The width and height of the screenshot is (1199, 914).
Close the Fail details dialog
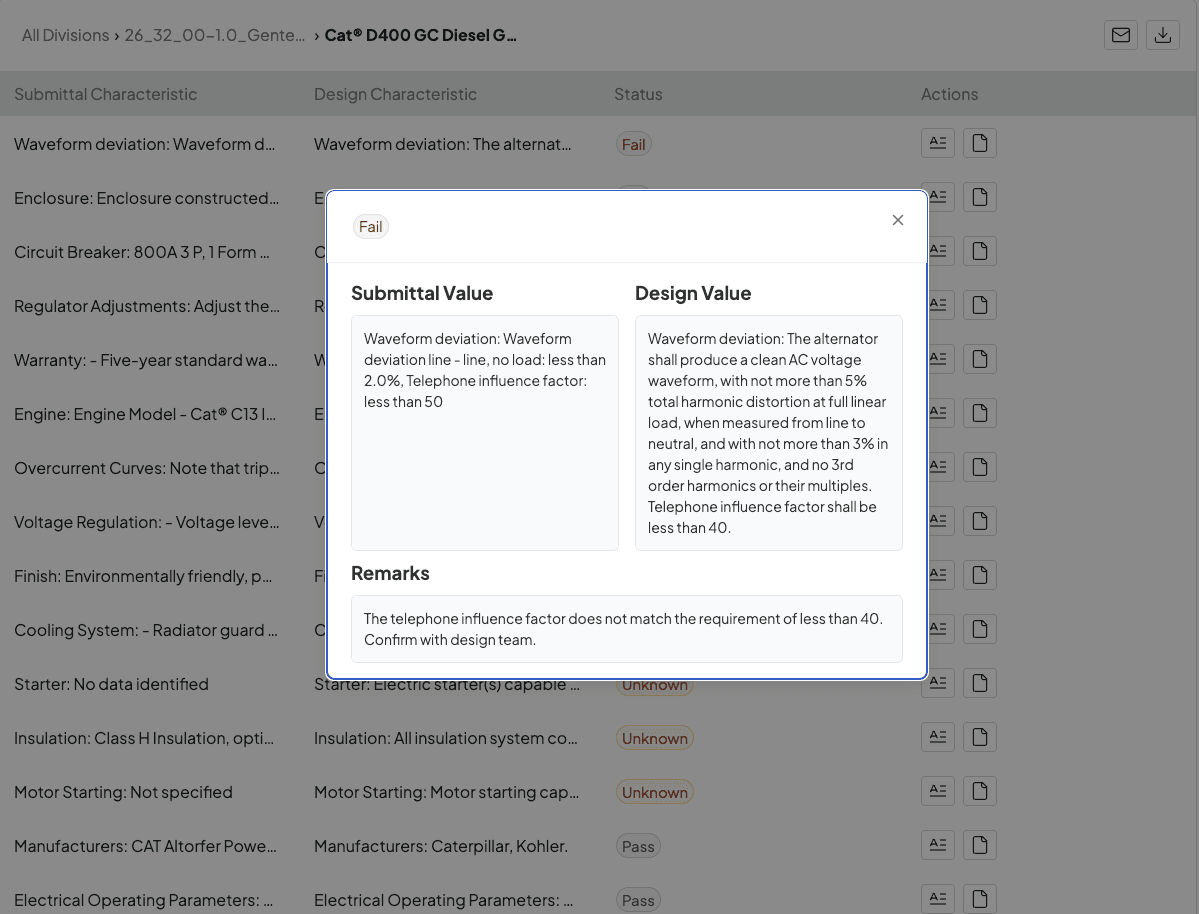tap(898, 220)
